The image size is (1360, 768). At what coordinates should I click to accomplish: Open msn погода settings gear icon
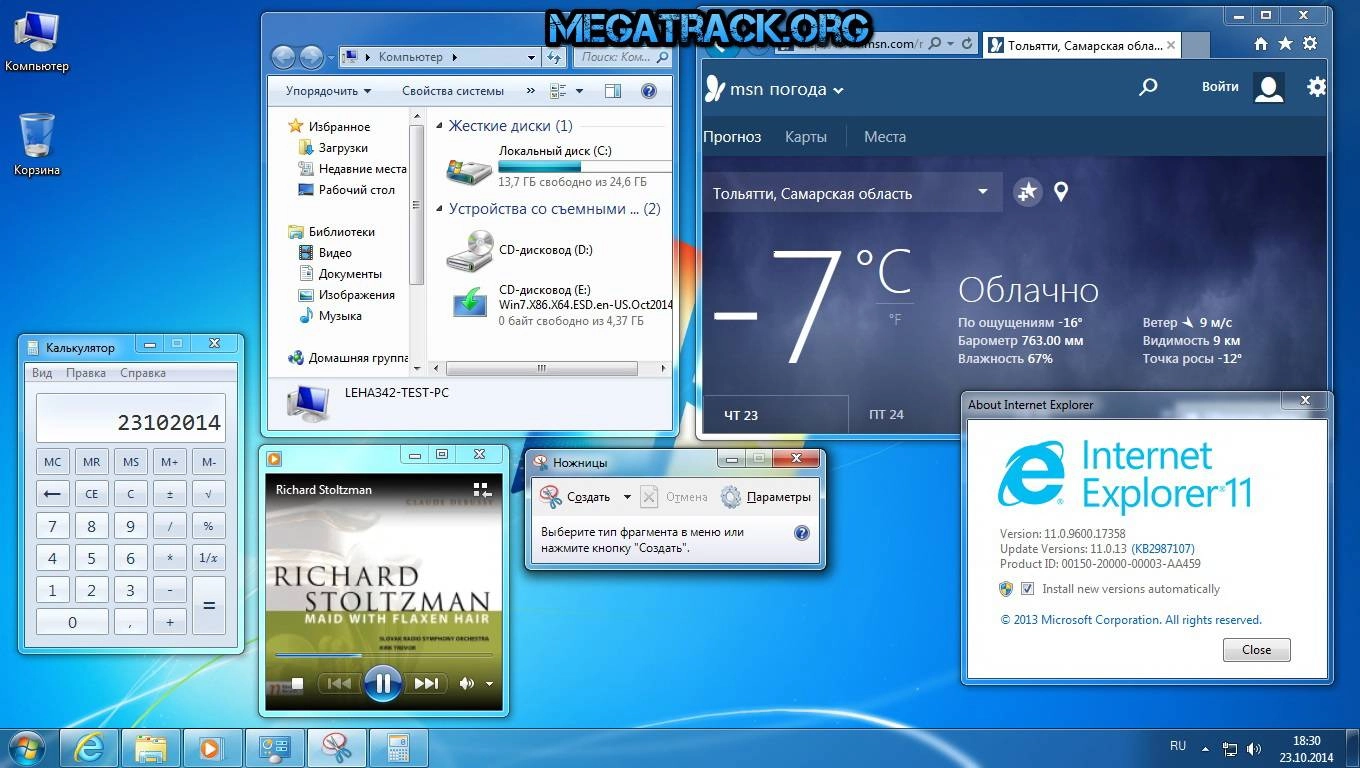1316,87
